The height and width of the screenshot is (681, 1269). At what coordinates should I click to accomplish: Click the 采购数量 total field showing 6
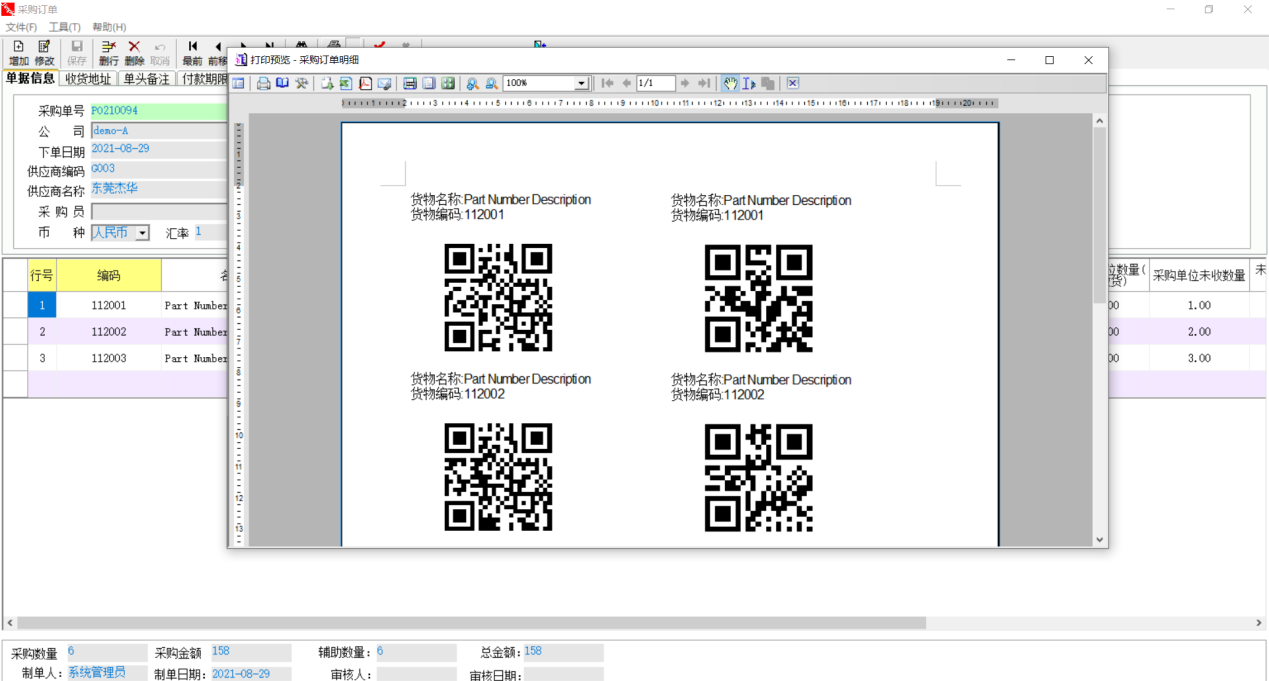(107, 652)
